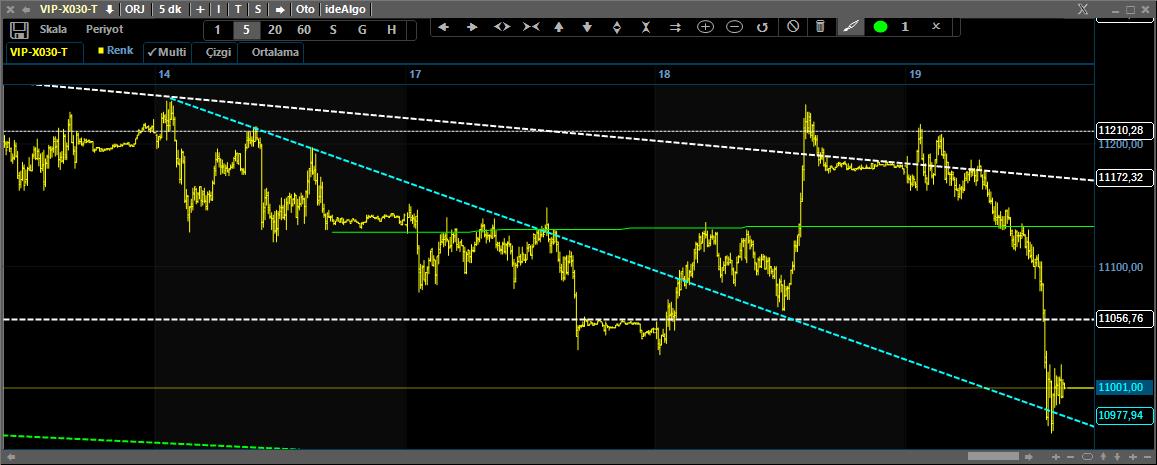
Task: Toggle the T button in title bar
Action: (x=238, y=8)
